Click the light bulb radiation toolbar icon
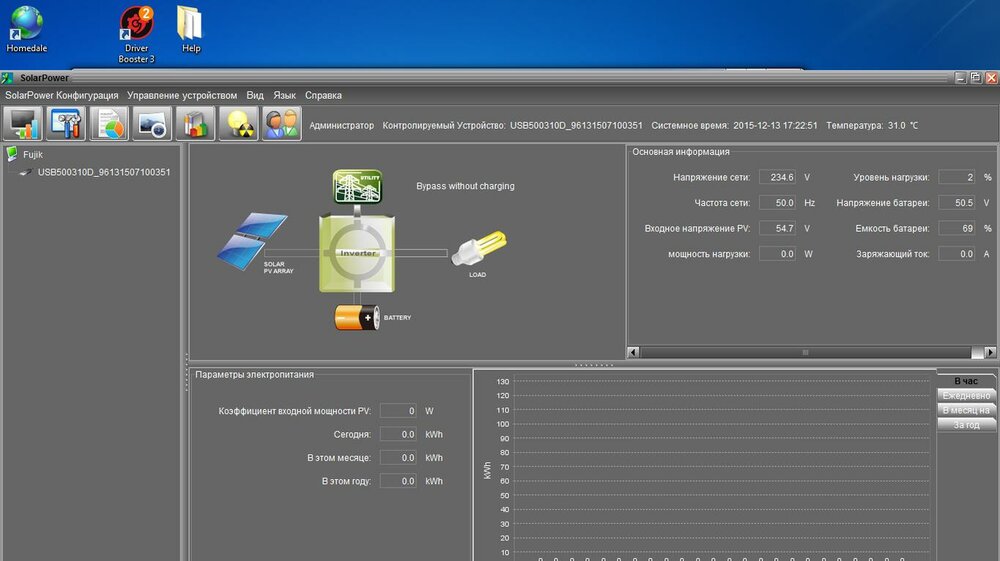The image size is (1000, 561). (x=238, y=124)
